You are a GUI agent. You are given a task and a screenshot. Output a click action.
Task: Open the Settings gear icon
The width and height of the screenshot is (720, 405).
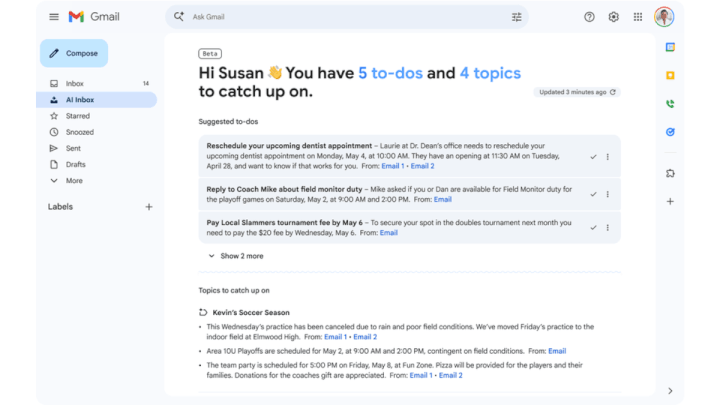click(613, 17)
